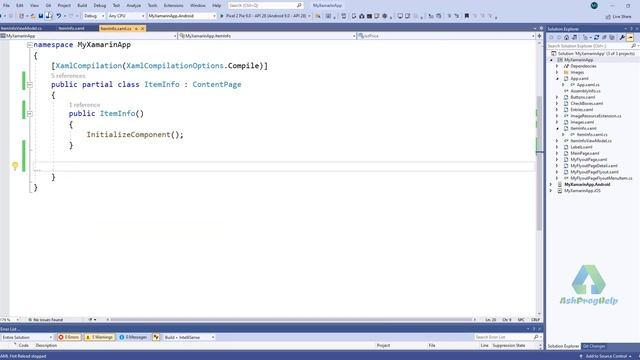Switch to the Git Changes tab
640x360 pixels.
593,346
